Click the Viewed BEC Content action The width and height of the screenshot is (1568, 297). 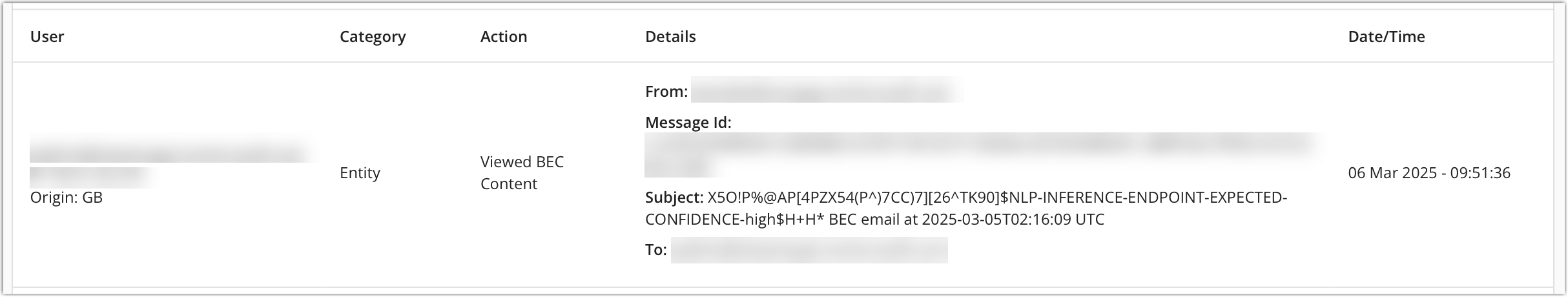coord(522,173)
